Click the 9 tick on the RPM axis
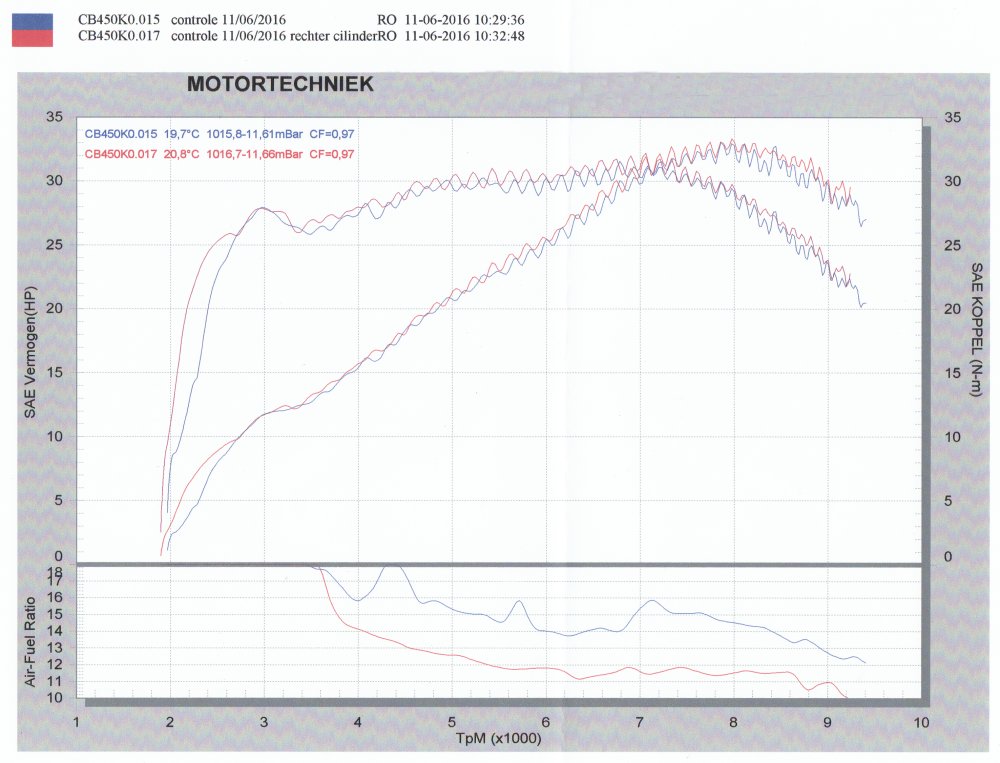The height and width of the screenshot is (763, 1000). click(x=827, y=722)
